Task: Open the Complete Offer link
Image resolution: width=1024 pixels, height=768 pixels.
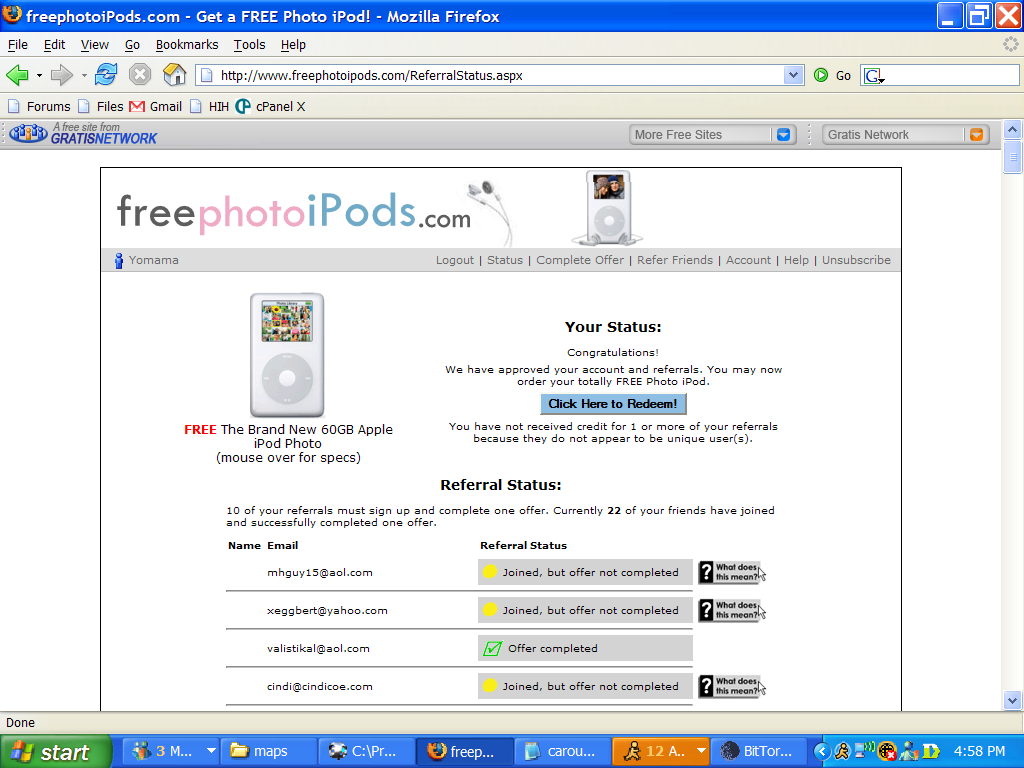Action: point(580,260)
